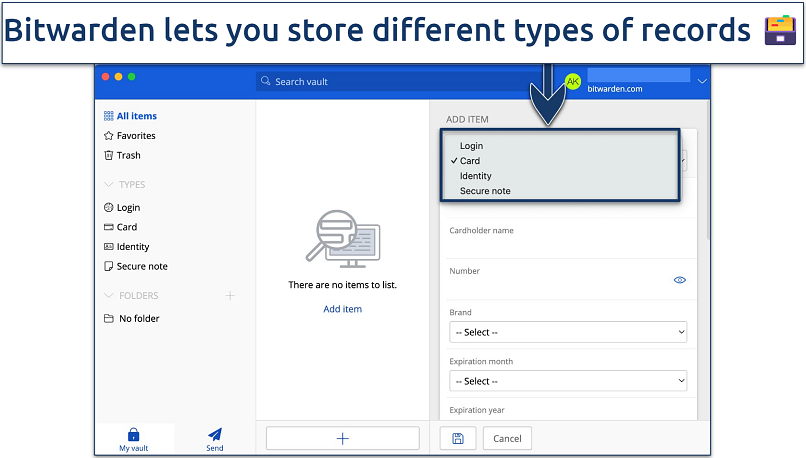This screenshot has height=458, width=806.
Task: Click the save floppy disk icon
Action: 457,438
